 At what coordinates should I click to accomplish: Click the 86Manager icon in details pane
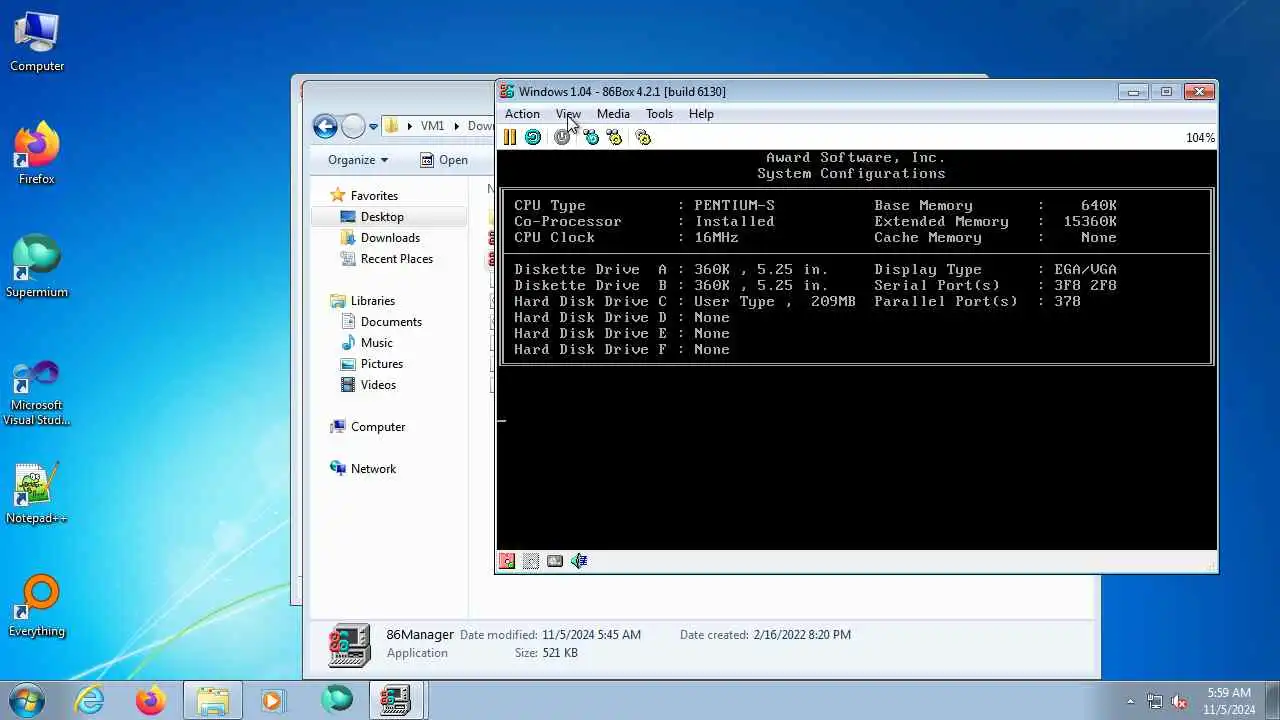click(350, 645)
